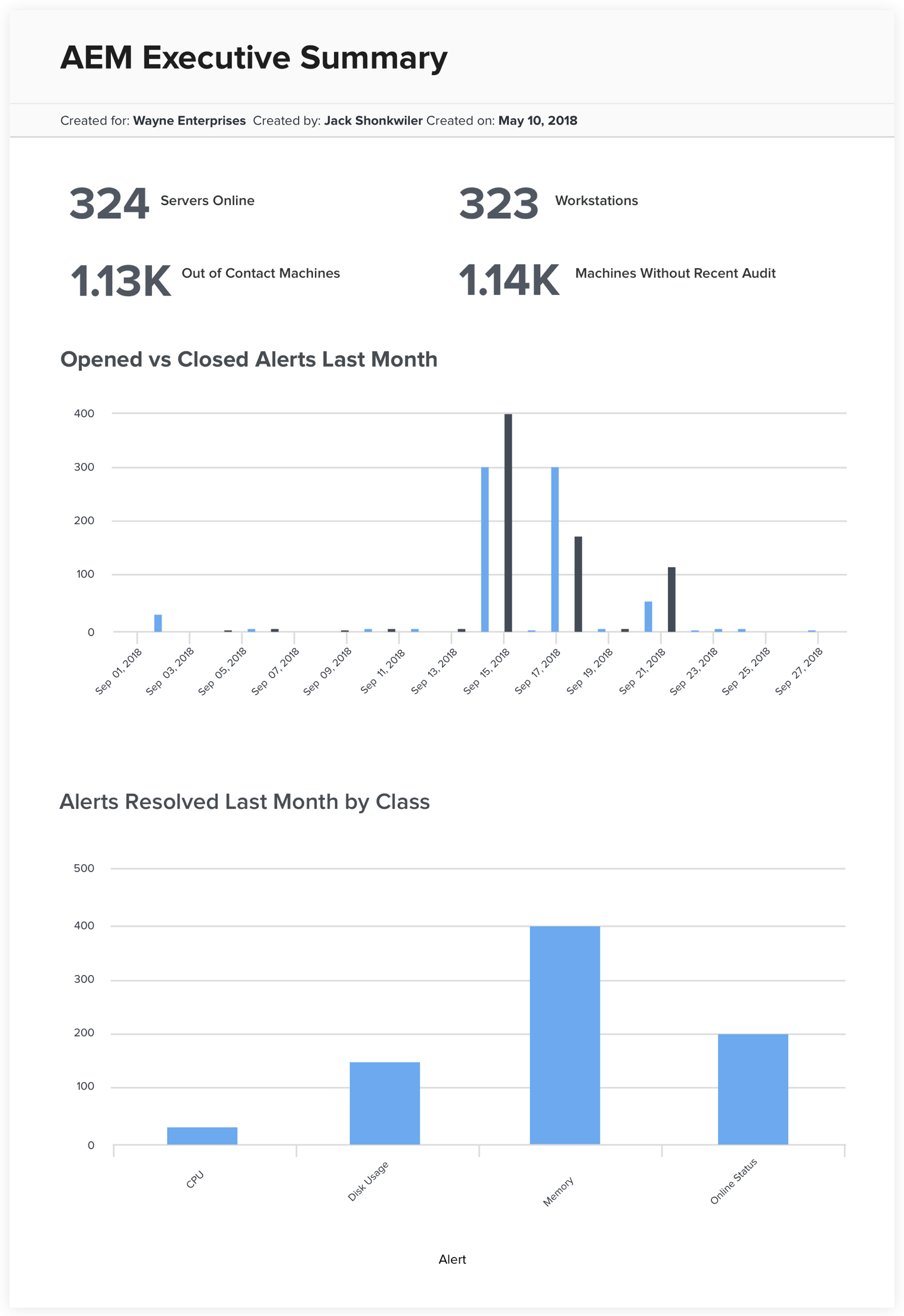Click the Sep 01, 2018 axis label
This screenshot has width=904, height=1316.
click(x=119, y=671)
